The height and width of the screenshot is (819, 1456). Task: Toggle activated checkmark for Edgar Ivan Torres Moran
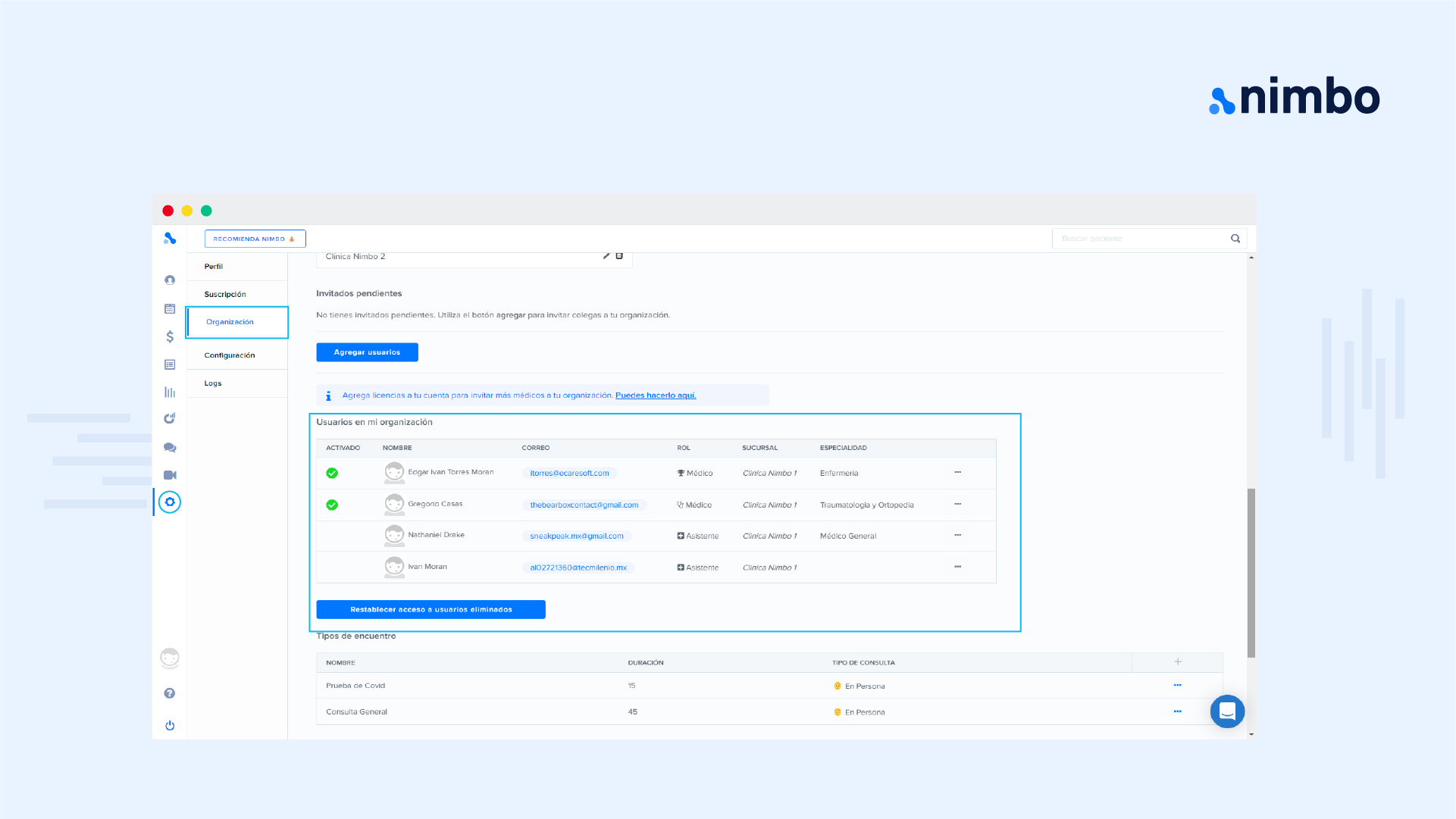pos(332,473)
